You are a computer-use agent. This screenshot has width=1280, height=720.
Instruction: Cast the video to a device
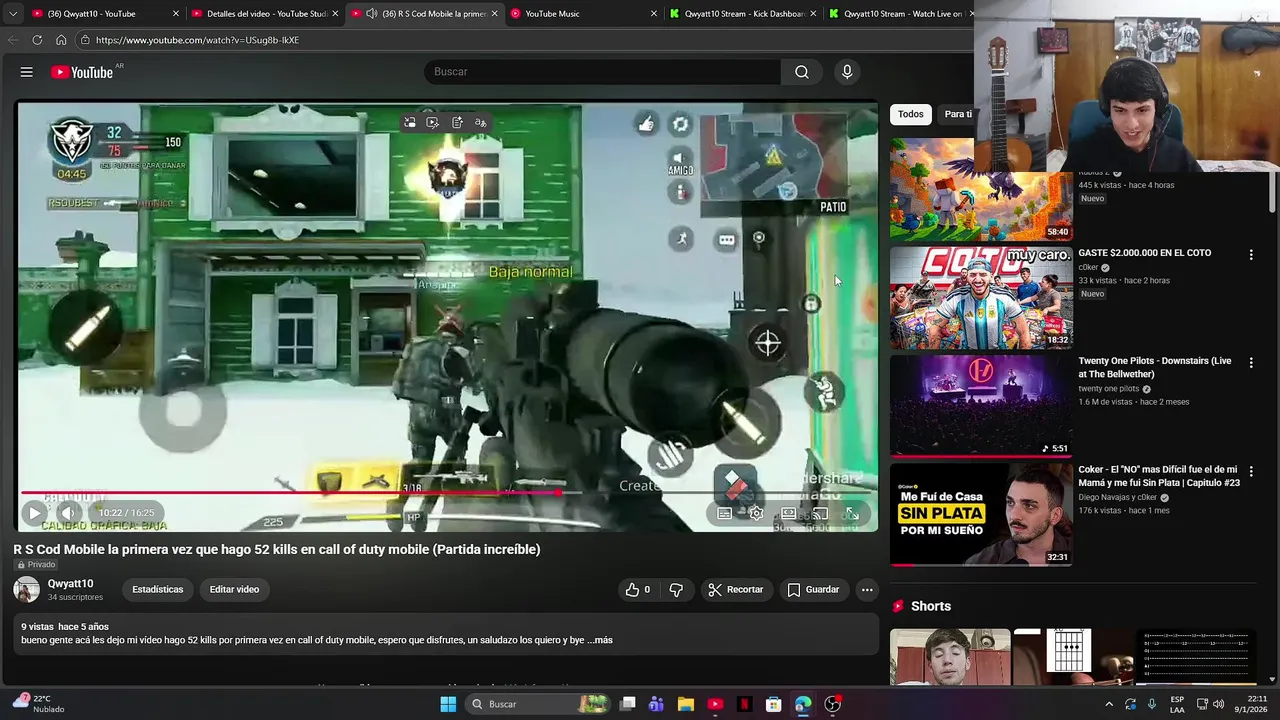coord(820,514)
